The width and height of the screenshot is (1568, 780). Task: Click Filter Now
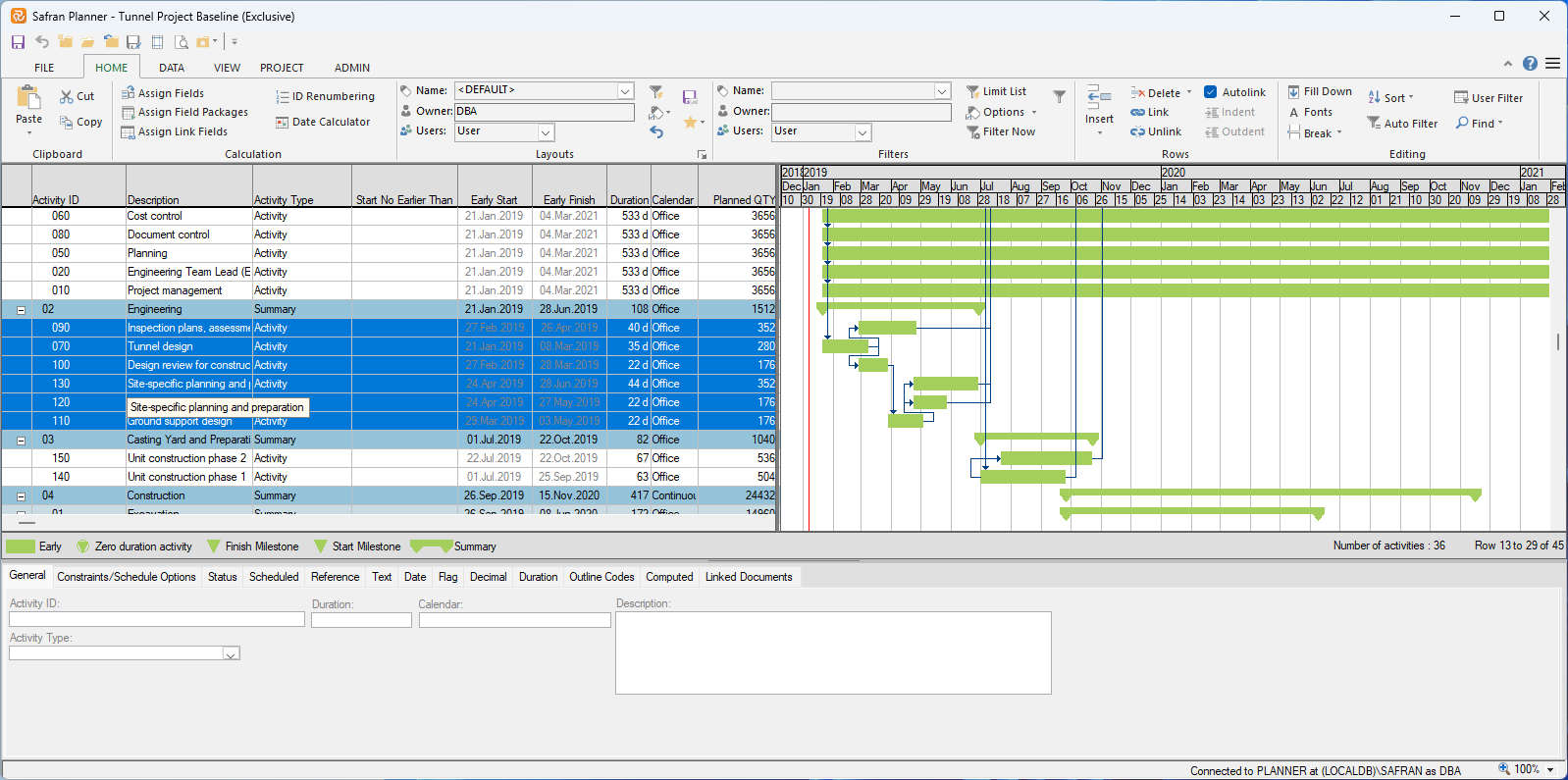(x=1001, y=131)
